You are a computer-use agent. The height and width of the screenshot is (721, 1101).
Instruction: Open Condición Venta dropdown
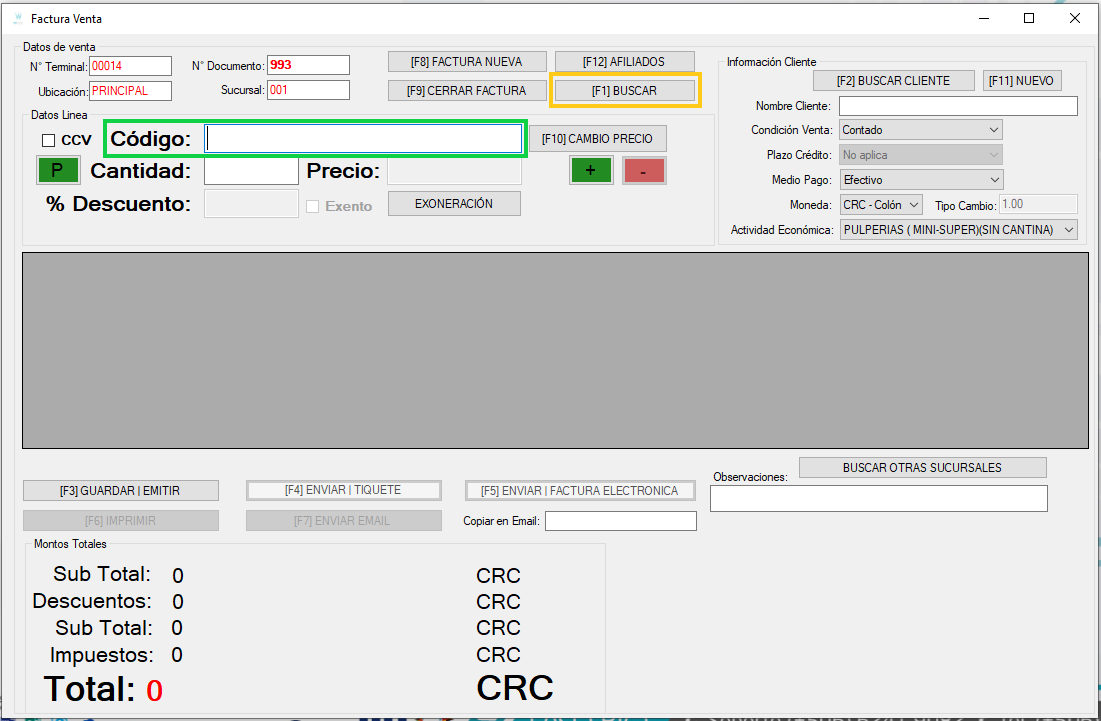pos(921,130)
